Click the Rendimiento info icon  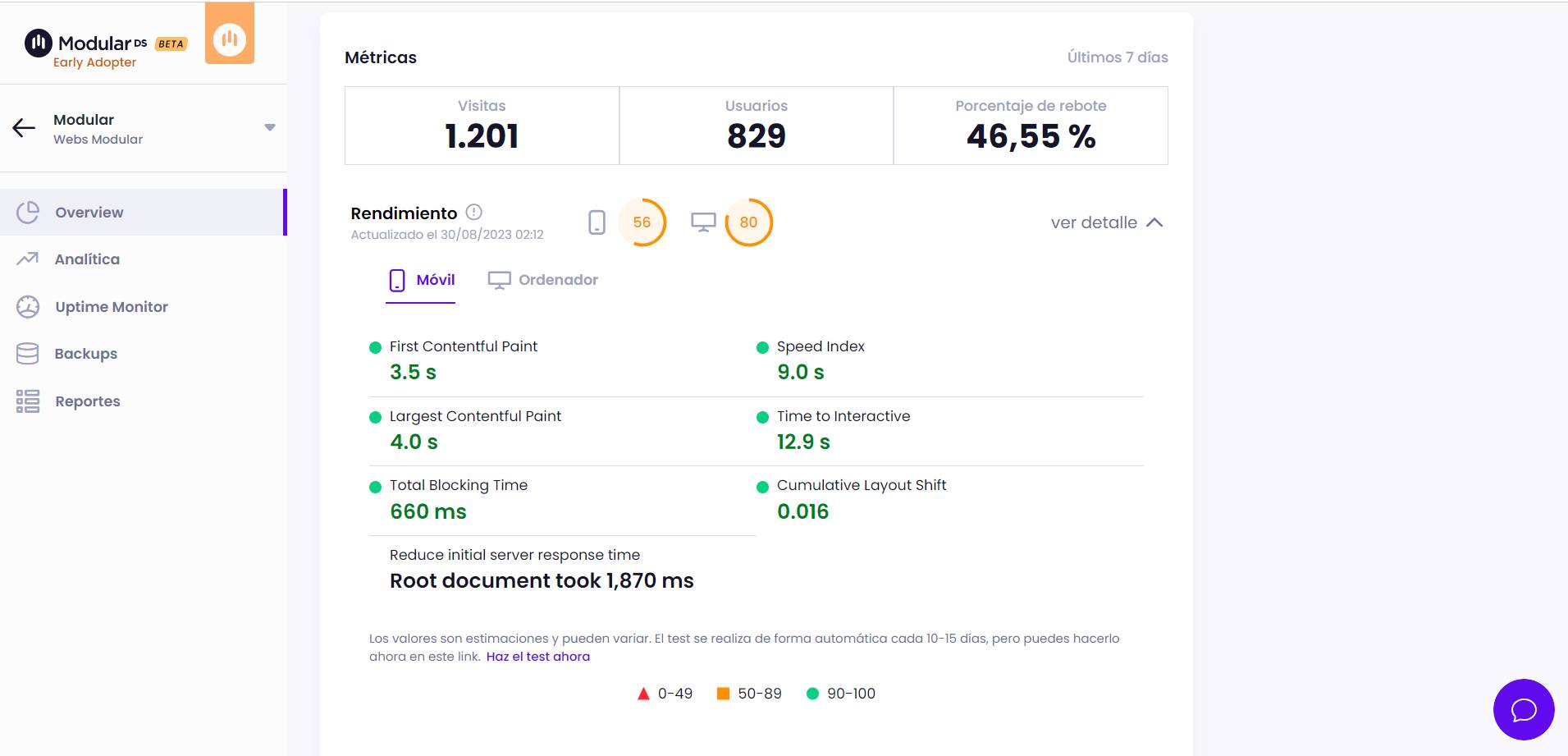coord(473,211)
